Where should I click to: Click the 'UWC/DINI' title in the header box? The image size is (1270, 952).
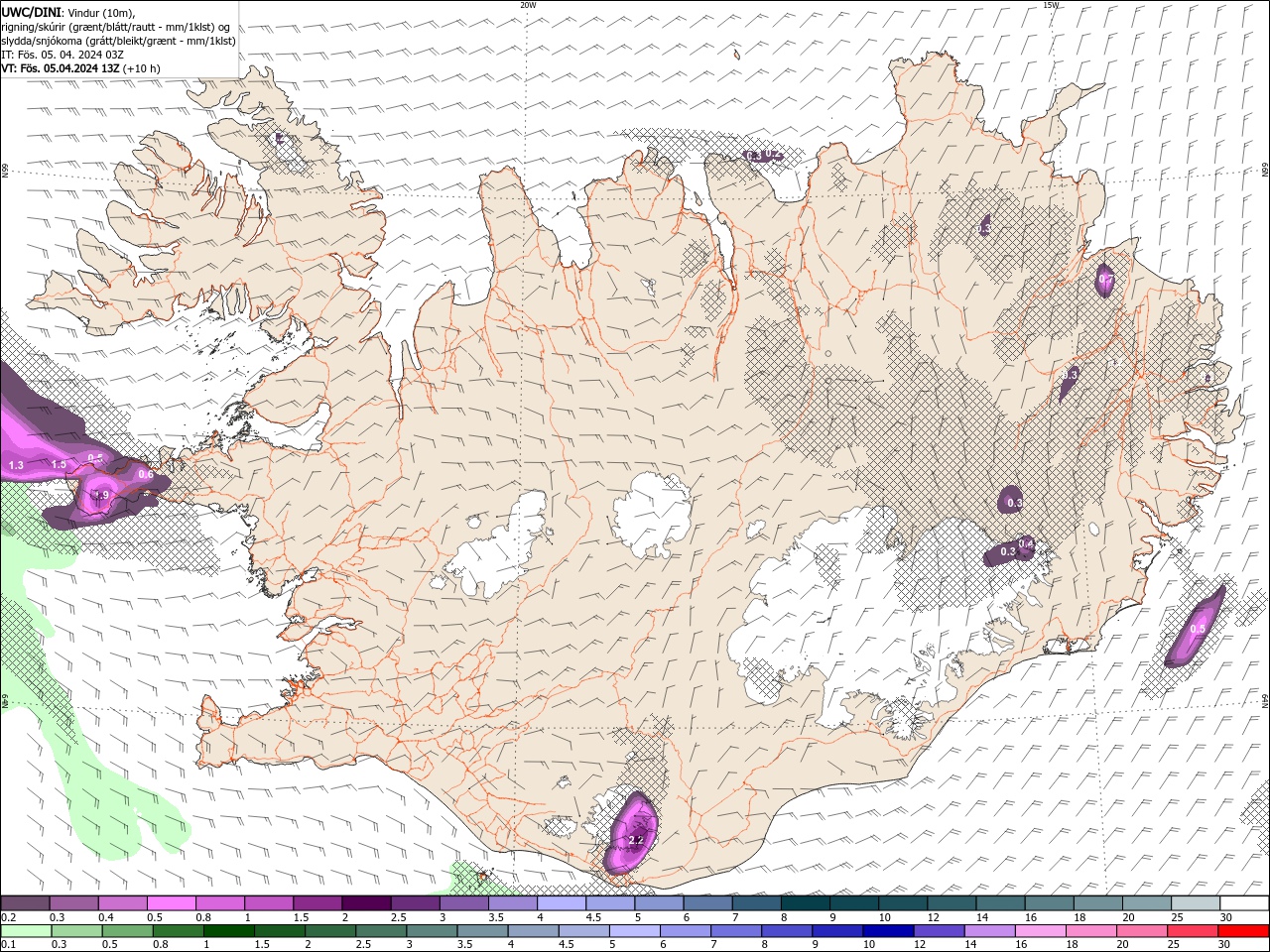29,12
